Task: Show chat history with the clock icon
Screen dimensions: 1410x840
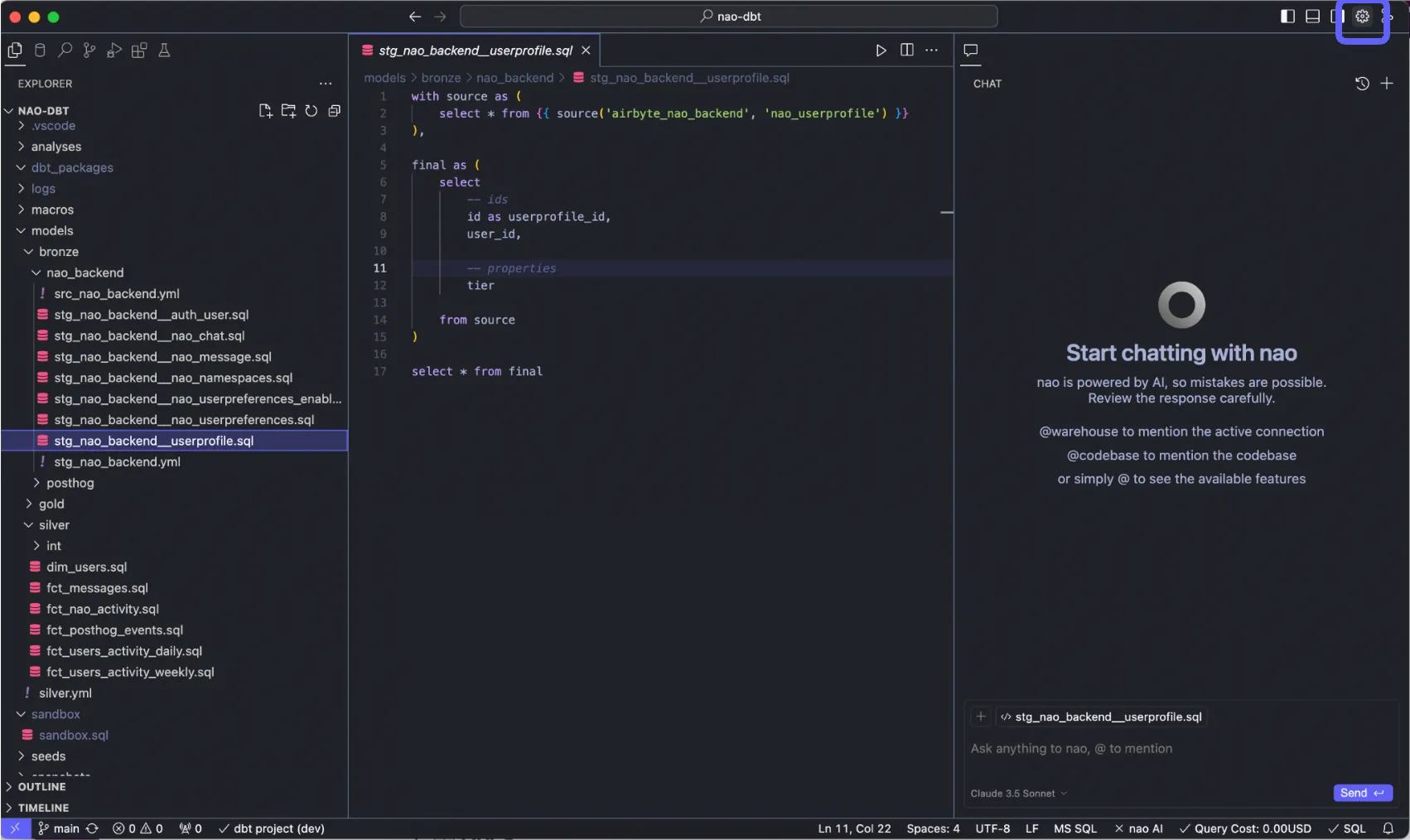Action: pos(1362,84)
